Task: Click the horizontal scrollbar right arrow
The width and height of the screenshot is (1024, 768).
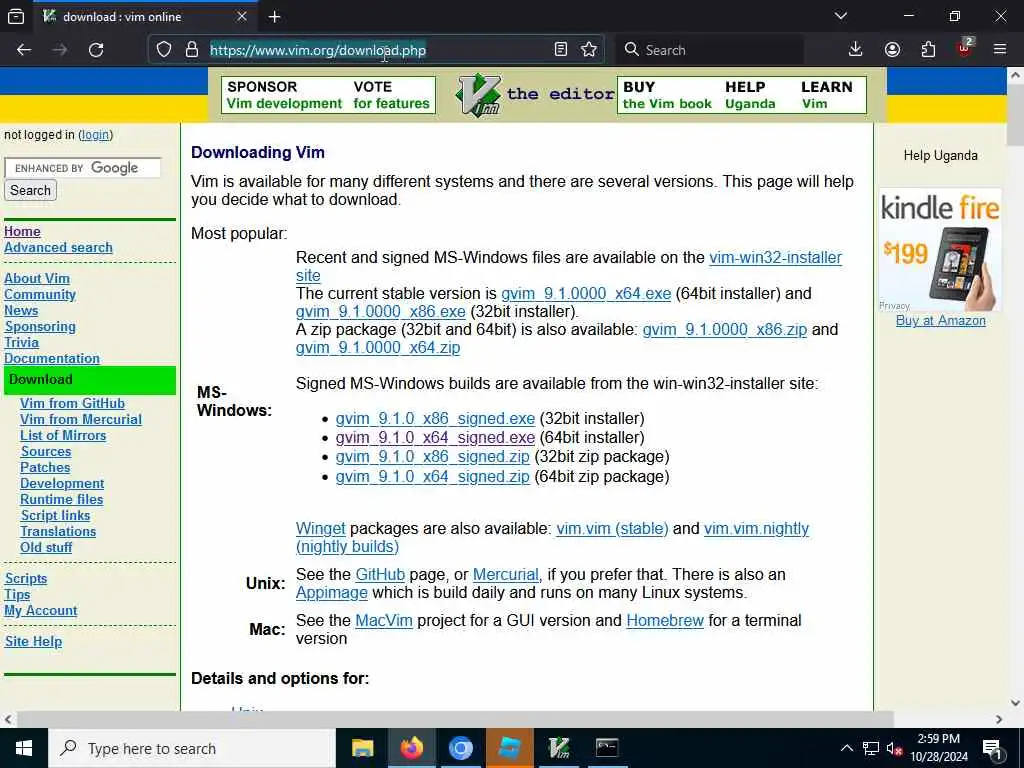Action: [x=999, y=719]
